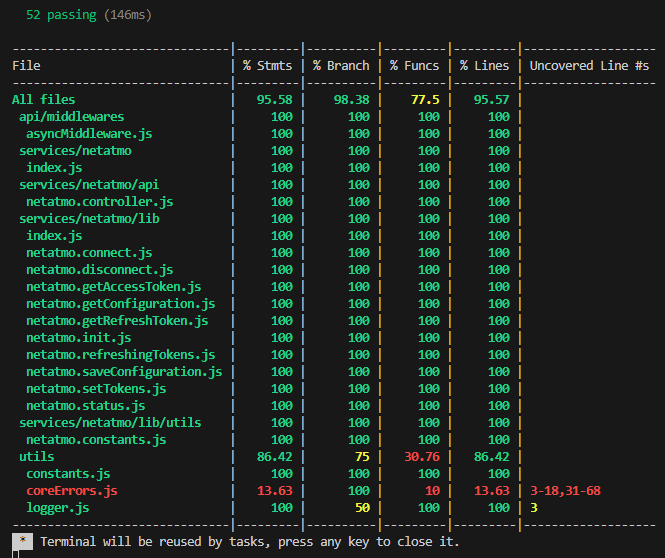This screenshot has height=558, width=665.
Task: Select the netatmo.constants.js file row
Action: [x=96, y=440]
